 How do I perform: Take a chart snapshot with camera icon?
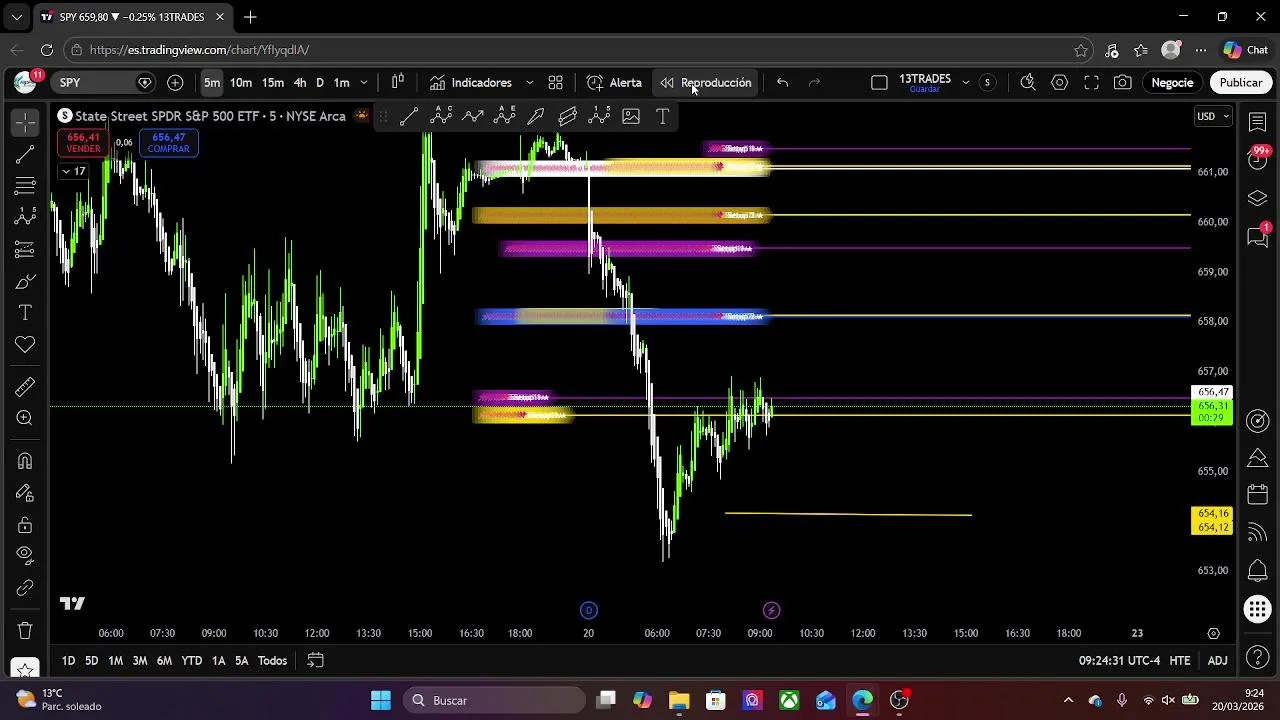[1123, 82]
